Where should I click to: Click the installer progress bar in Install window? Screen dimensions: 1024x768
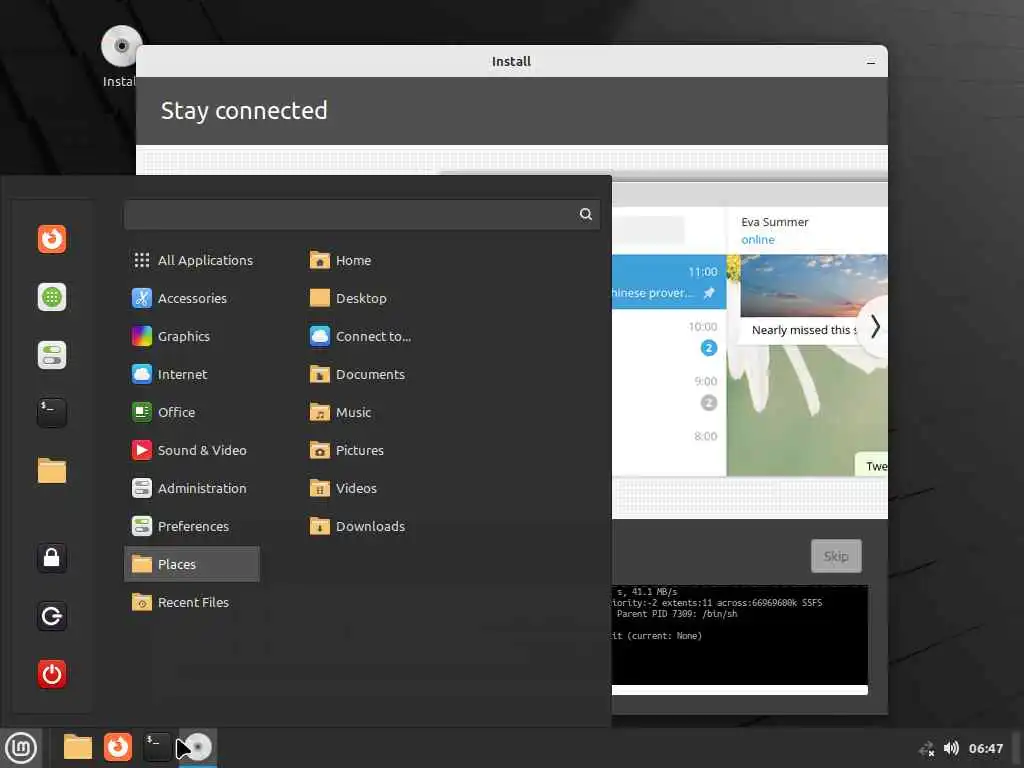739,690
